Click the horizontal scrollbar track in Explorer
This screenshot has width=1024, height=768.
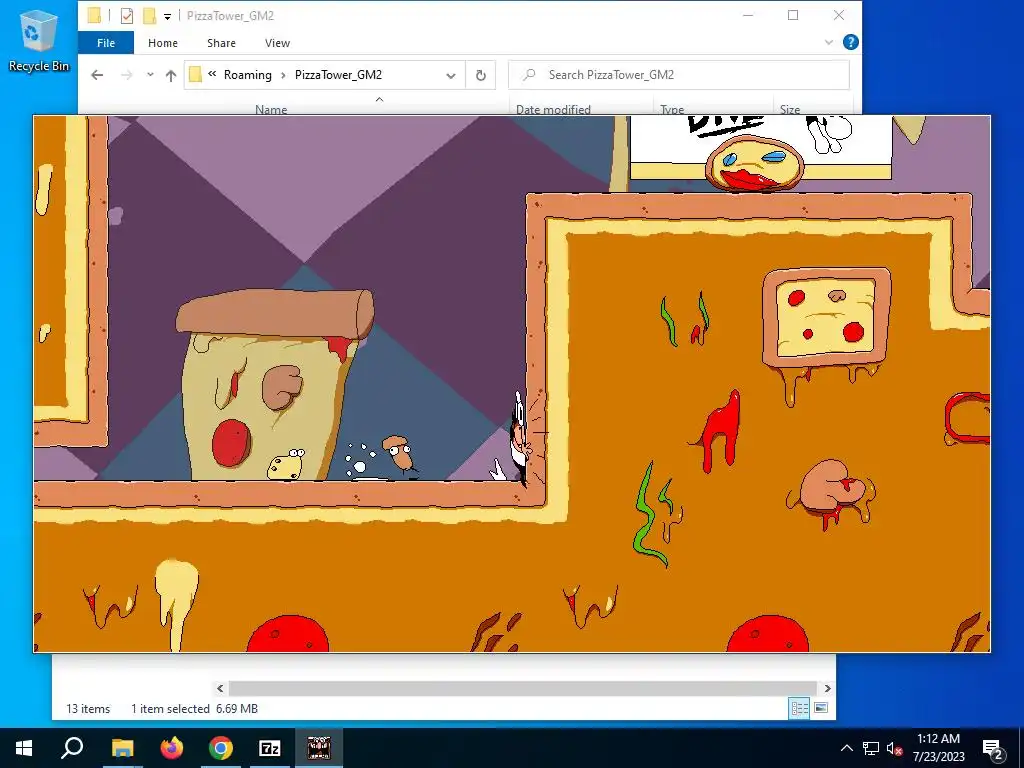tap(523, 688)
